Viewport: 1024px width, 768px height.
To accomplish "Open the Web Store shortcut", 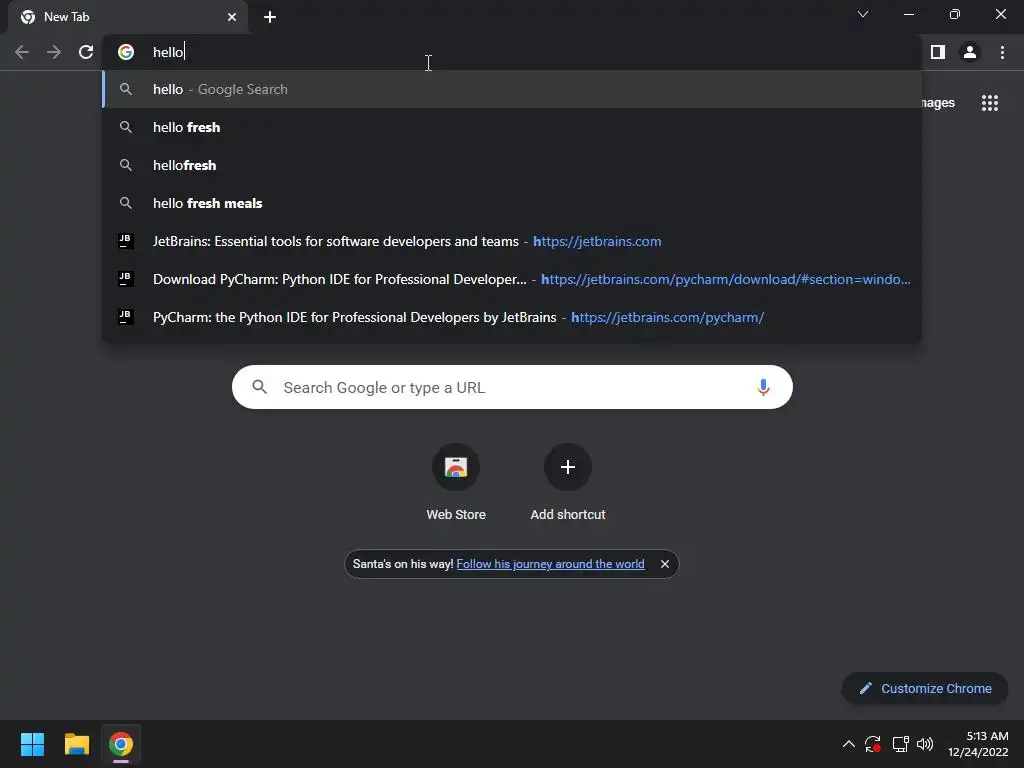I will 456,482.
